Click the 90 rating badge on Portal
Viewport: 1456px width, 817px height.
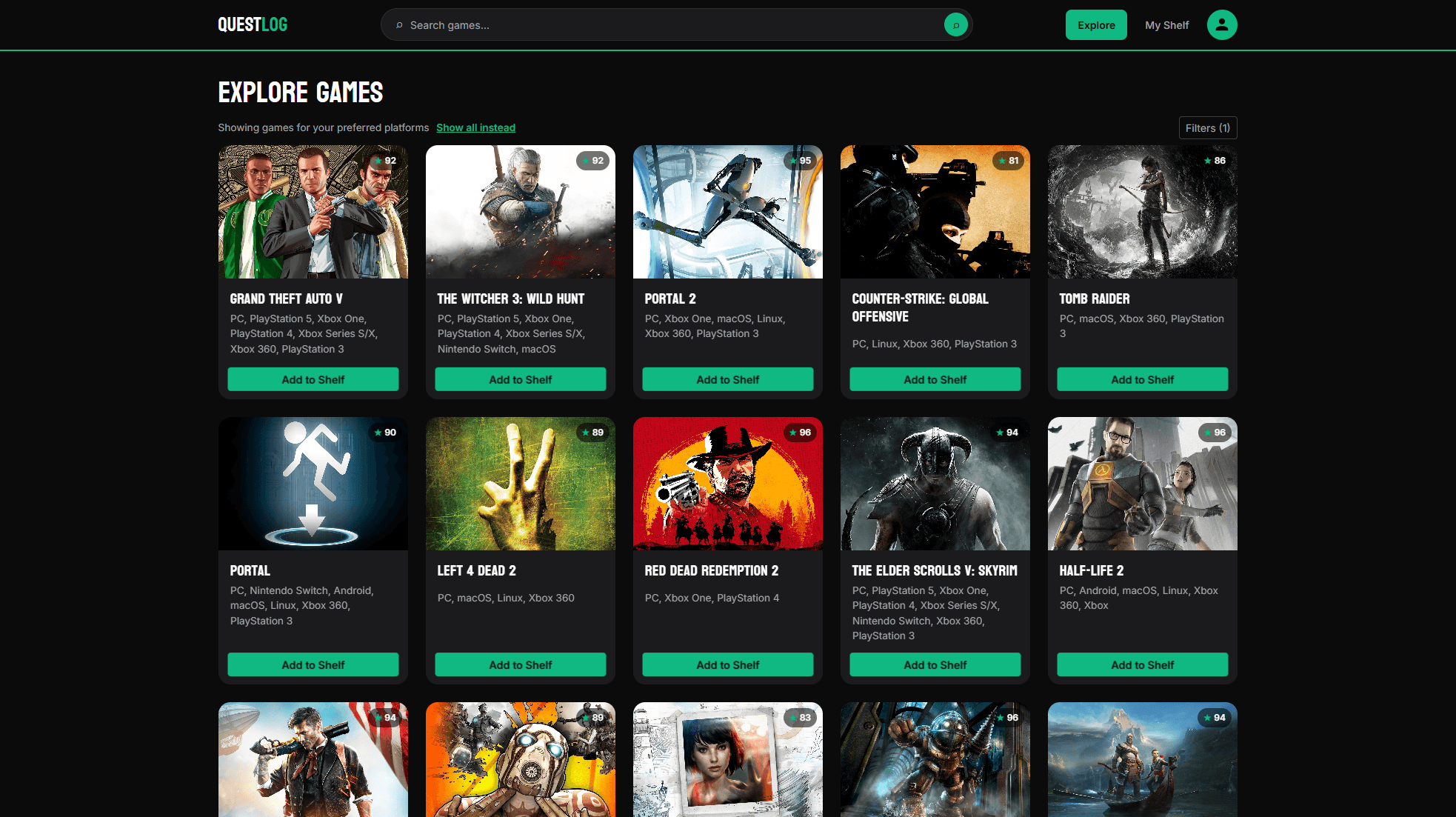(x=386, y=433)
